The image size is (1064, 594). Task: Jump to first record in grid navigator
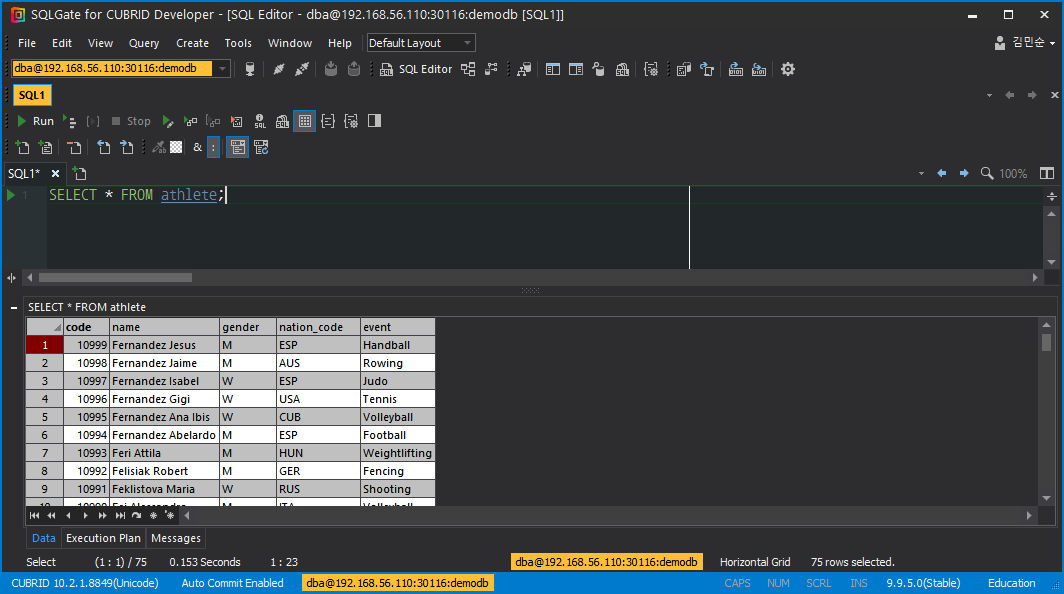click(x=34, y=516)
